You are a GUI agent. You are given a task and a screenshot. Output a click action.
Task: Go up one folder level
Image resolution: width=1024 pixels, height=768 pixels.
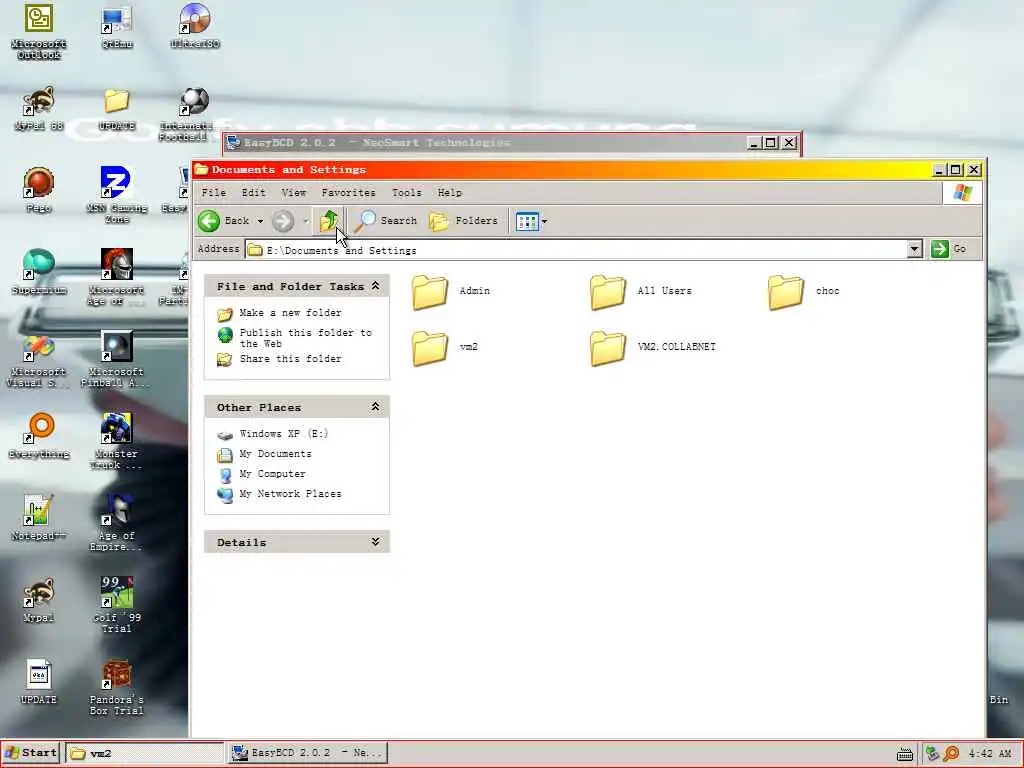[x=328, y=221]
